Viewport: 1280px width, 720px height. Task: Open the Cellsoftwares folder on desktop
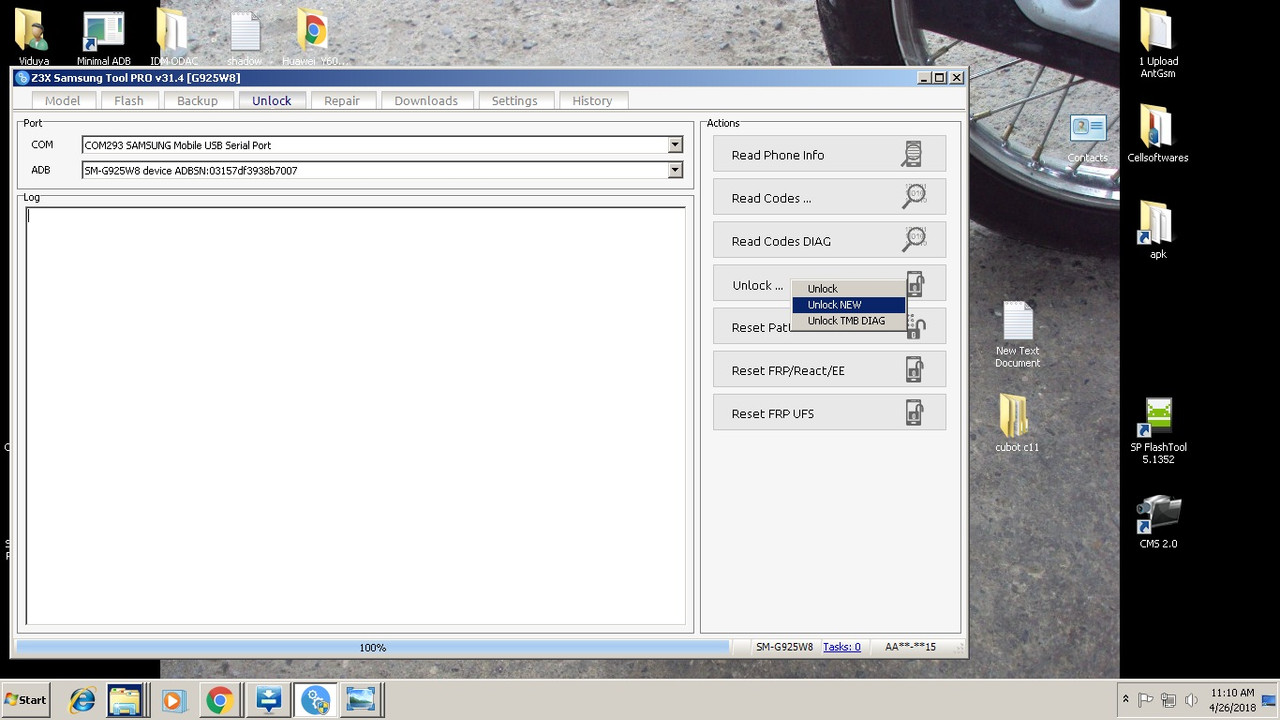(1157, 133)
